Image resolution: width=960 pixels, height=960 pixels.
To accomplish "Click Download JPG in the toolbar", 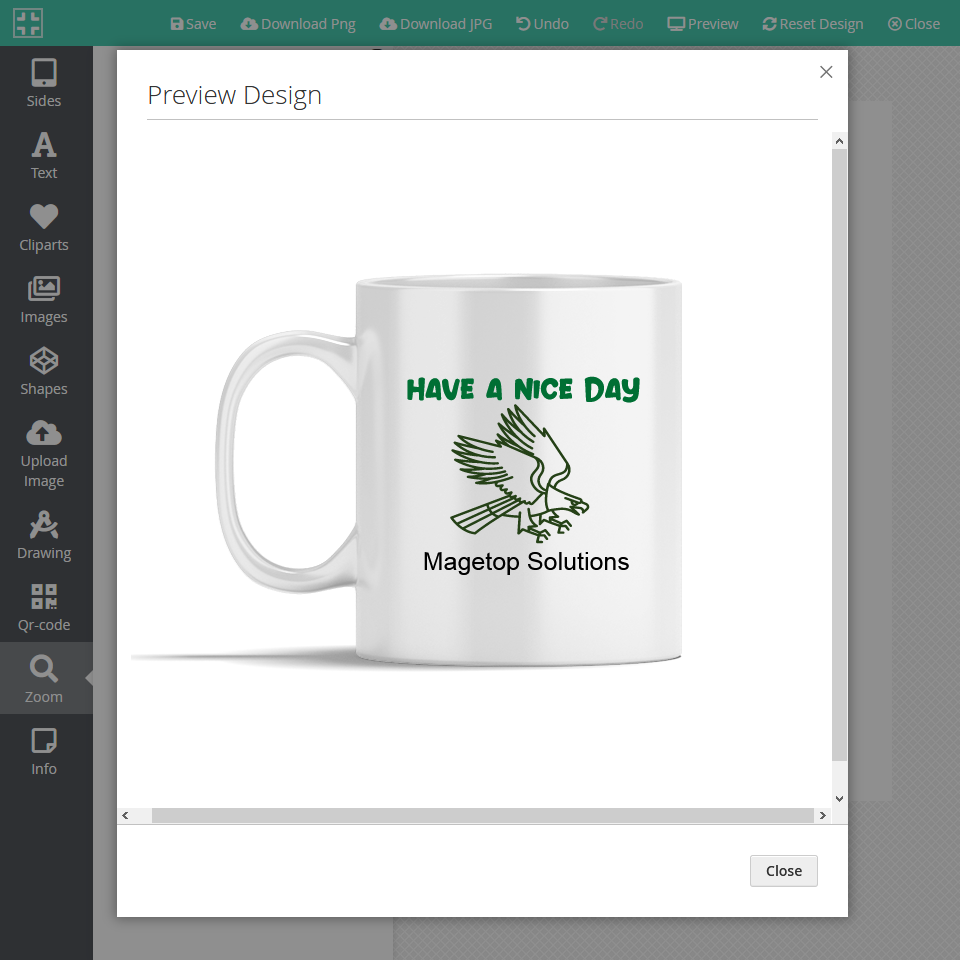I will [x=436, y=24].
